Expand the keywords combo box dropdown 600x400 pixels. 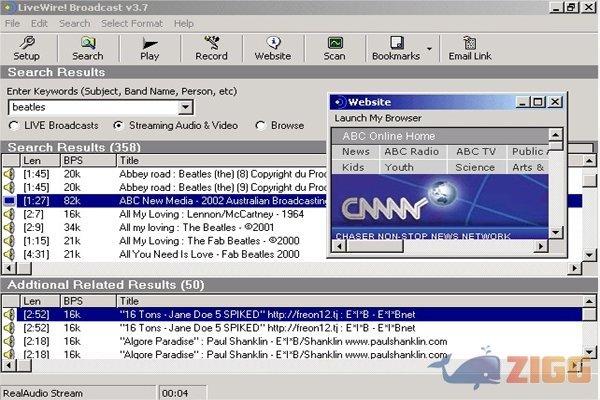click(x=185, y=106)
